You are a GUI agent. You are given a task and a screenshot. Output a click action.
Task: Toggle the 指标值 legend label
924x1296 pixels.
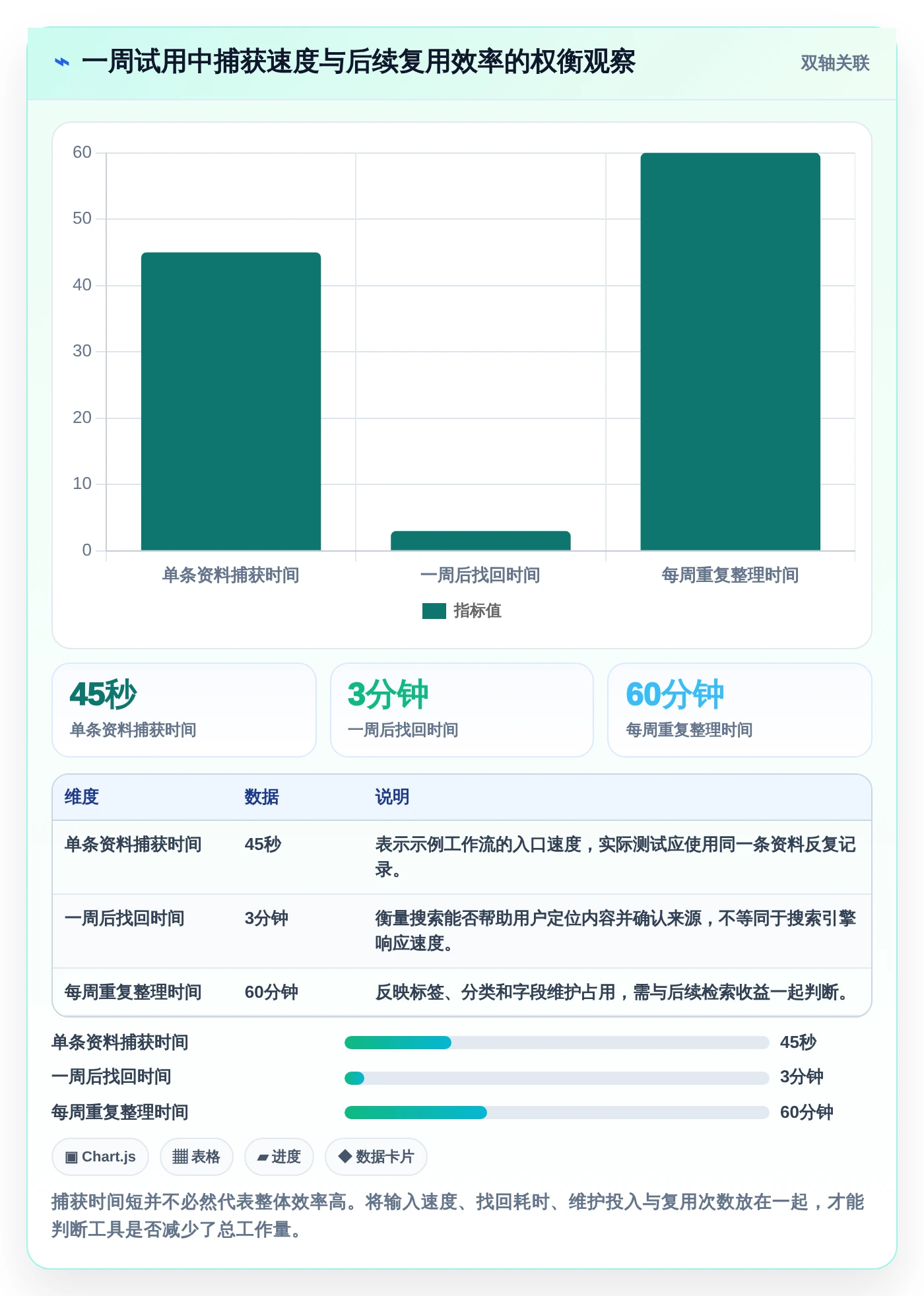477,611
